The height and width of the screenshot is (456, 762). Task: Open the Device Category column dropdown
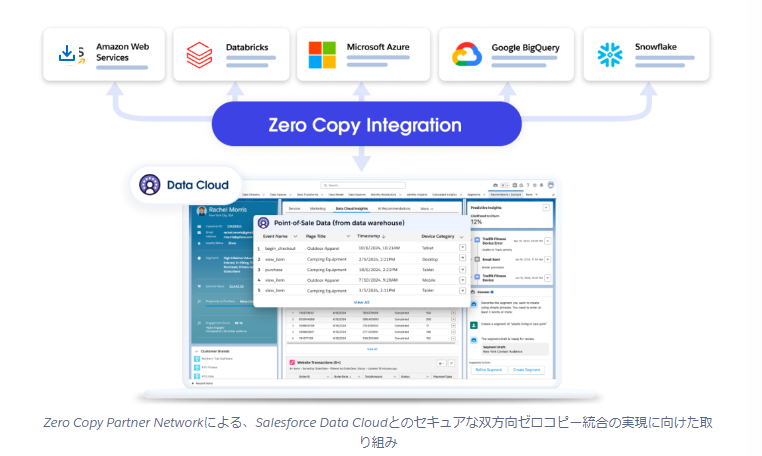pyautogui.click(x=461, y=237)
